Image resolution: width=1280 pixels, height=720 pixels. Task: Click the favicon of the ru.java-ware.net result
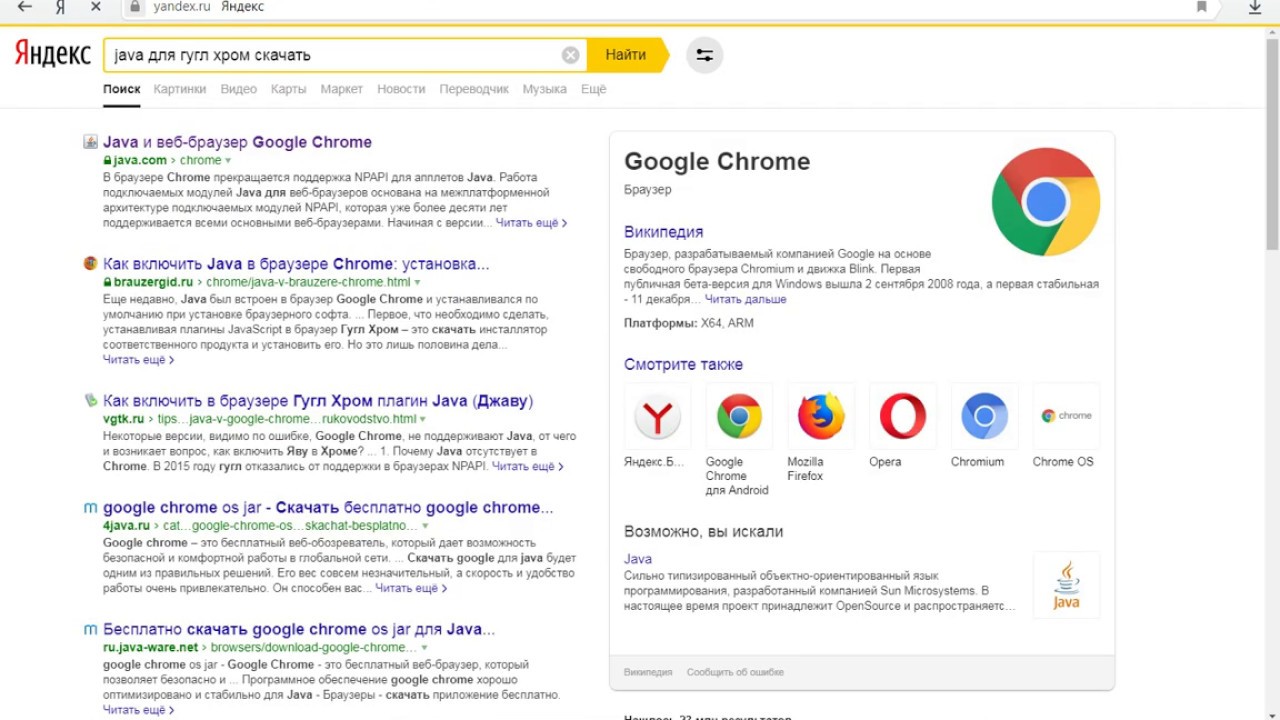[90, 630]
